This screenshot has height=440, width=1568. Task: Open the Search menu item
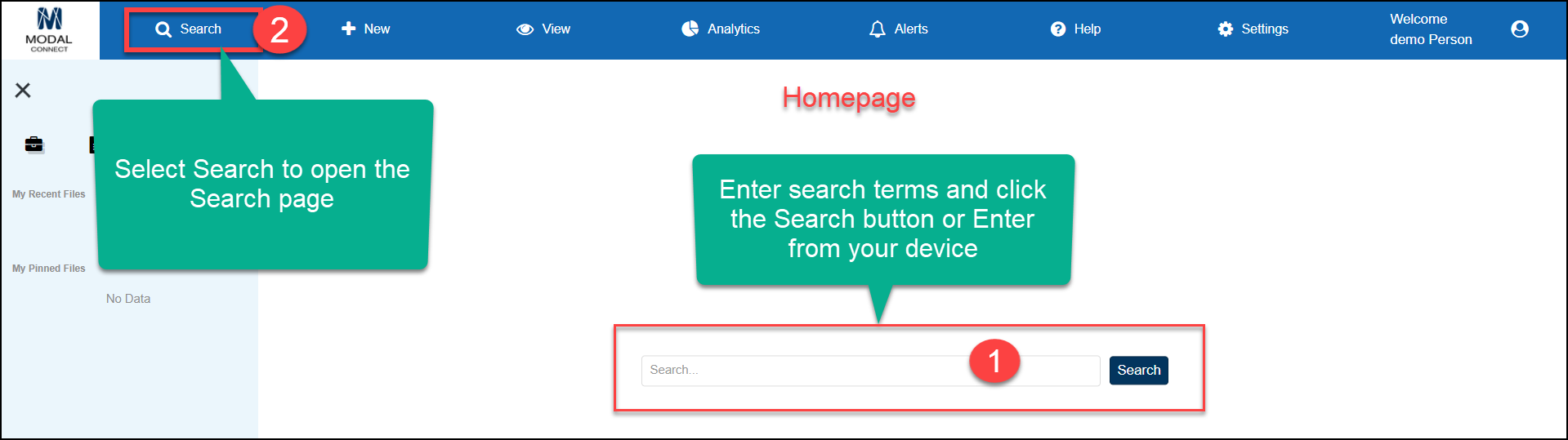188,29
